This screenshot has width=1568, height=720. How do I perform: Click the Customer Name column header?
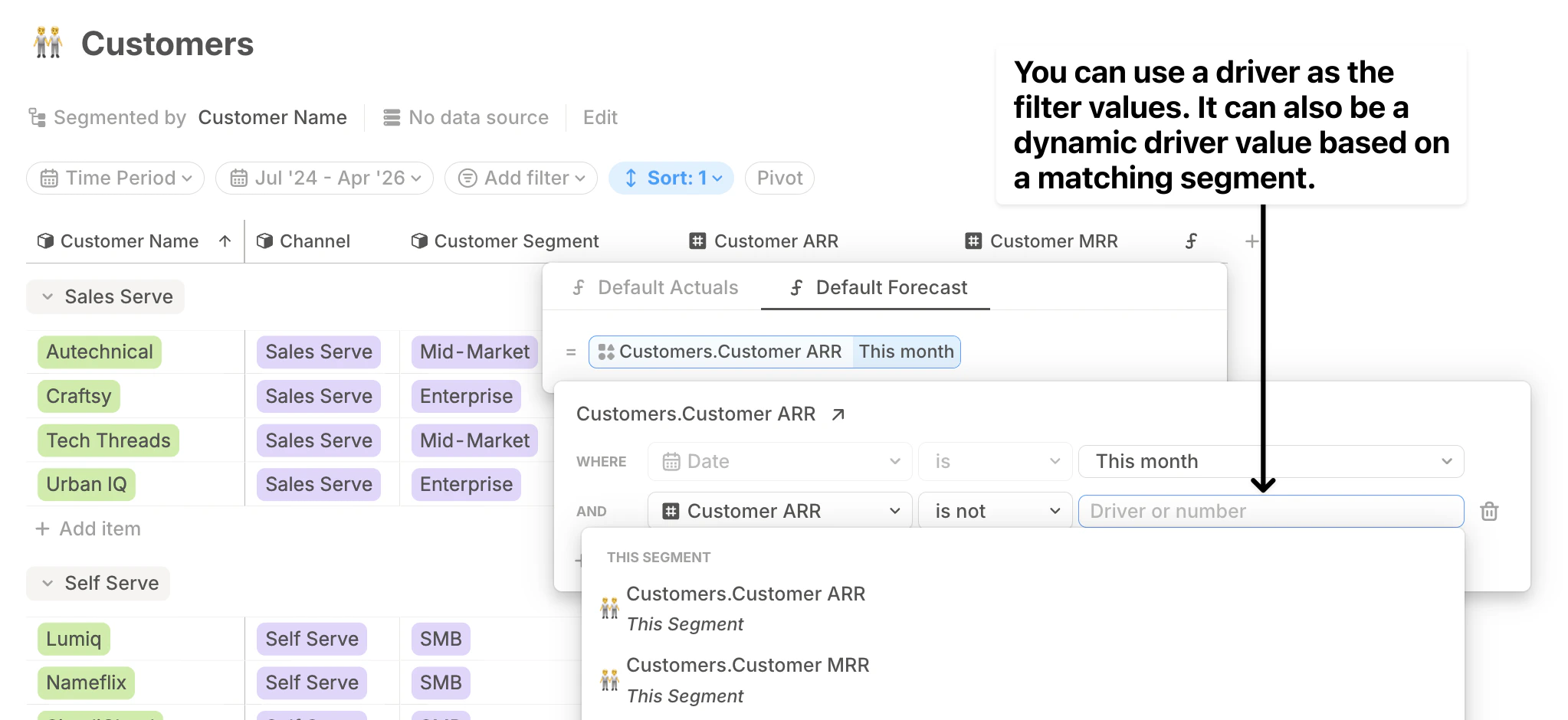tap(130, 241)
